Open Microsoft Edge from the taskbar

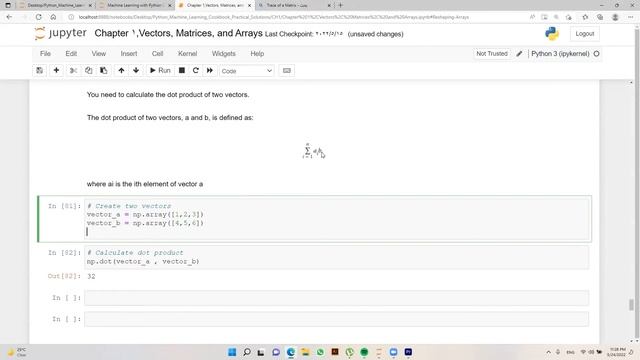tap(291, 352)
